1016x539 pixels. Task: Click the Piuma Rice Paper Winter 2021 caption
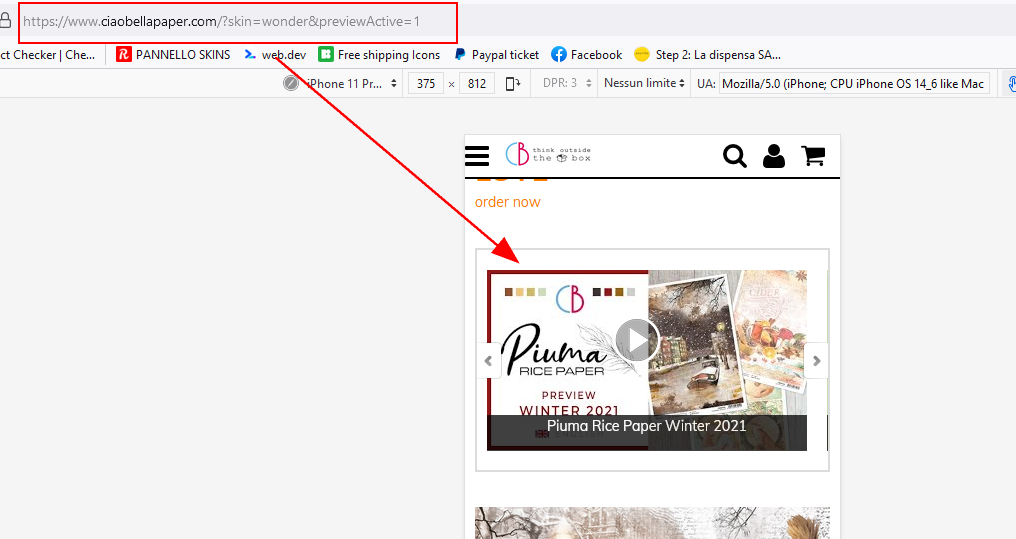tap(647, 426)
